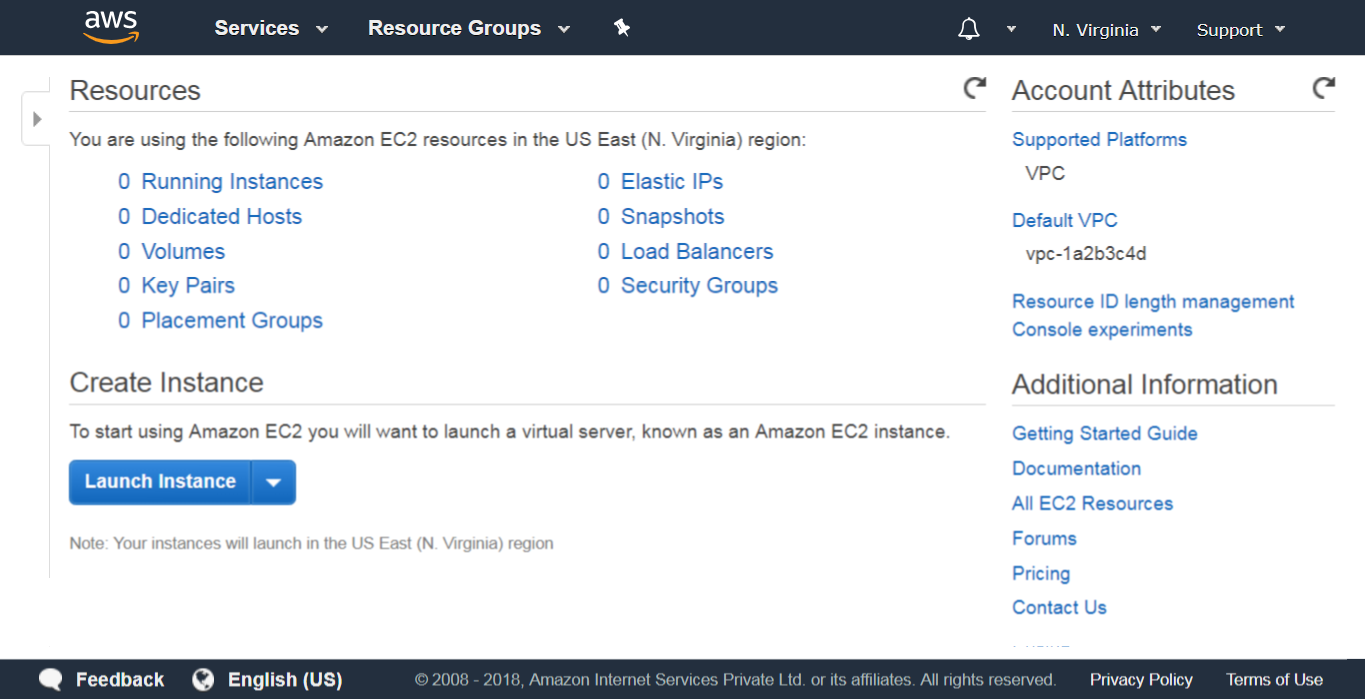1366x699 pixels.
Task: Open Documentation link
Action: [x=1076, y=469]
